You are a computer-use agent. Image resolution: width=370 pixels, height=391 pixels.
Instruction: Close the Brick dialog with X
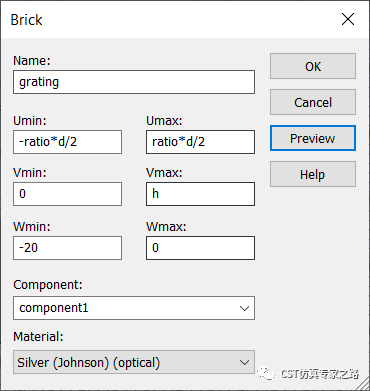click(x=348, y=19)
